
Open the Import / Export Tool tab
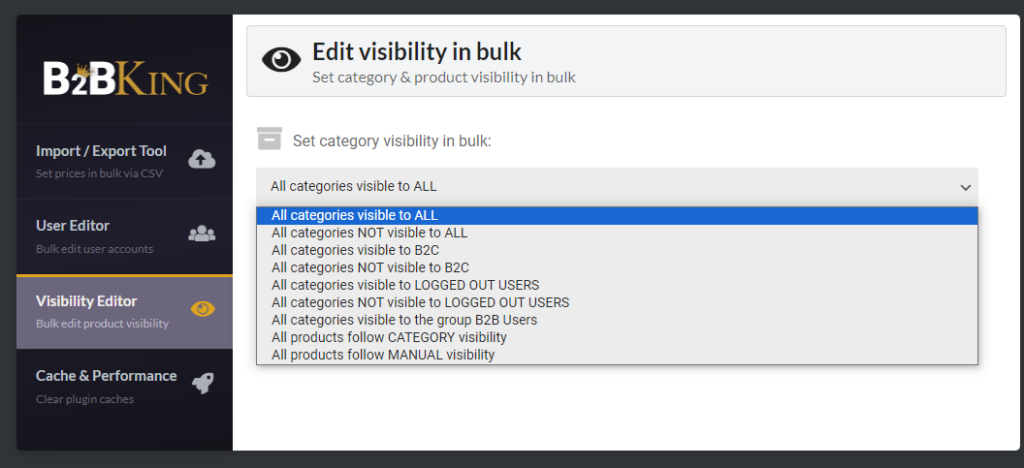pyautogui.click(x=101, y=151)
